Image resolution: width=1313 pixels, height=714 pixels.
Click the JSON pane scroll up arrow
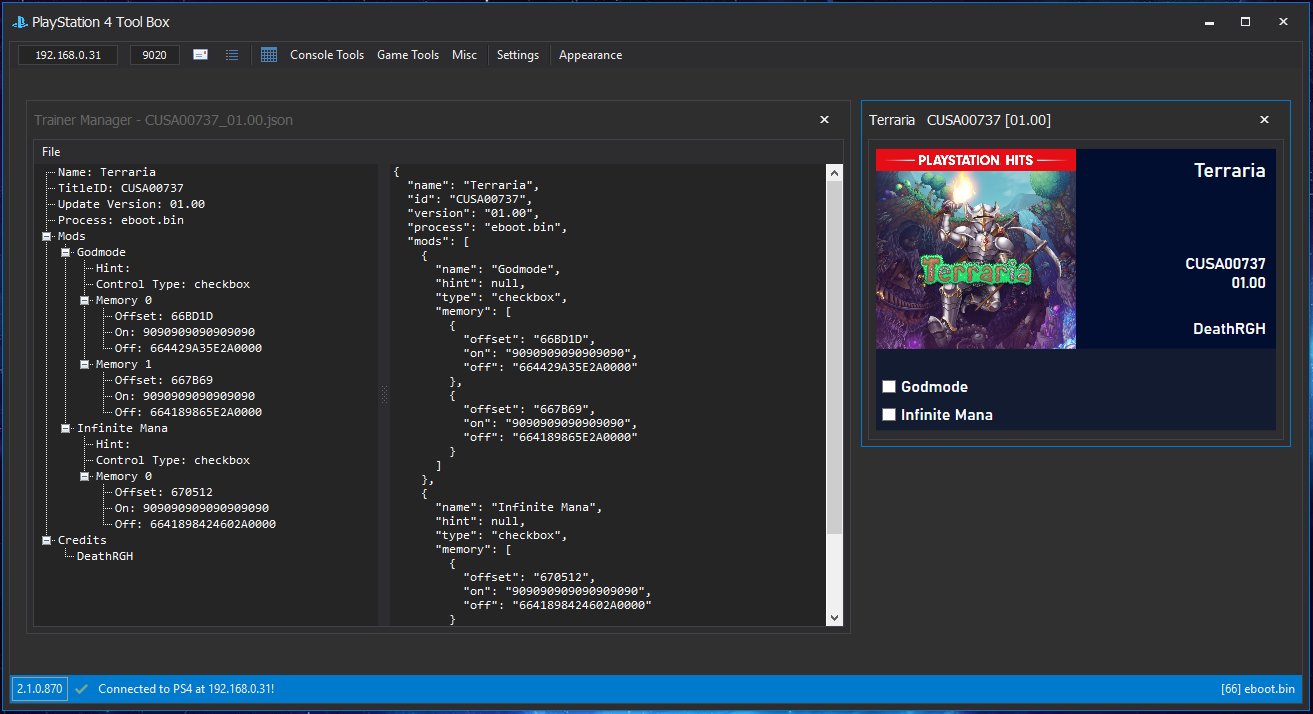835,173
